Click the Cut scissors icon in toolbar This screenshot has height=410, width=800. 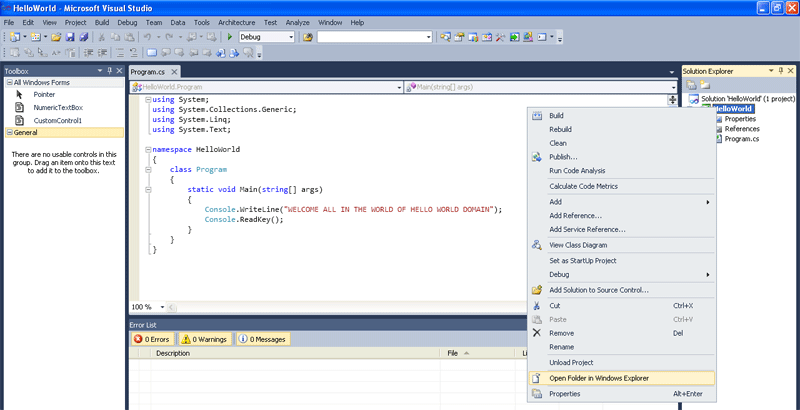tap(102, 37)
